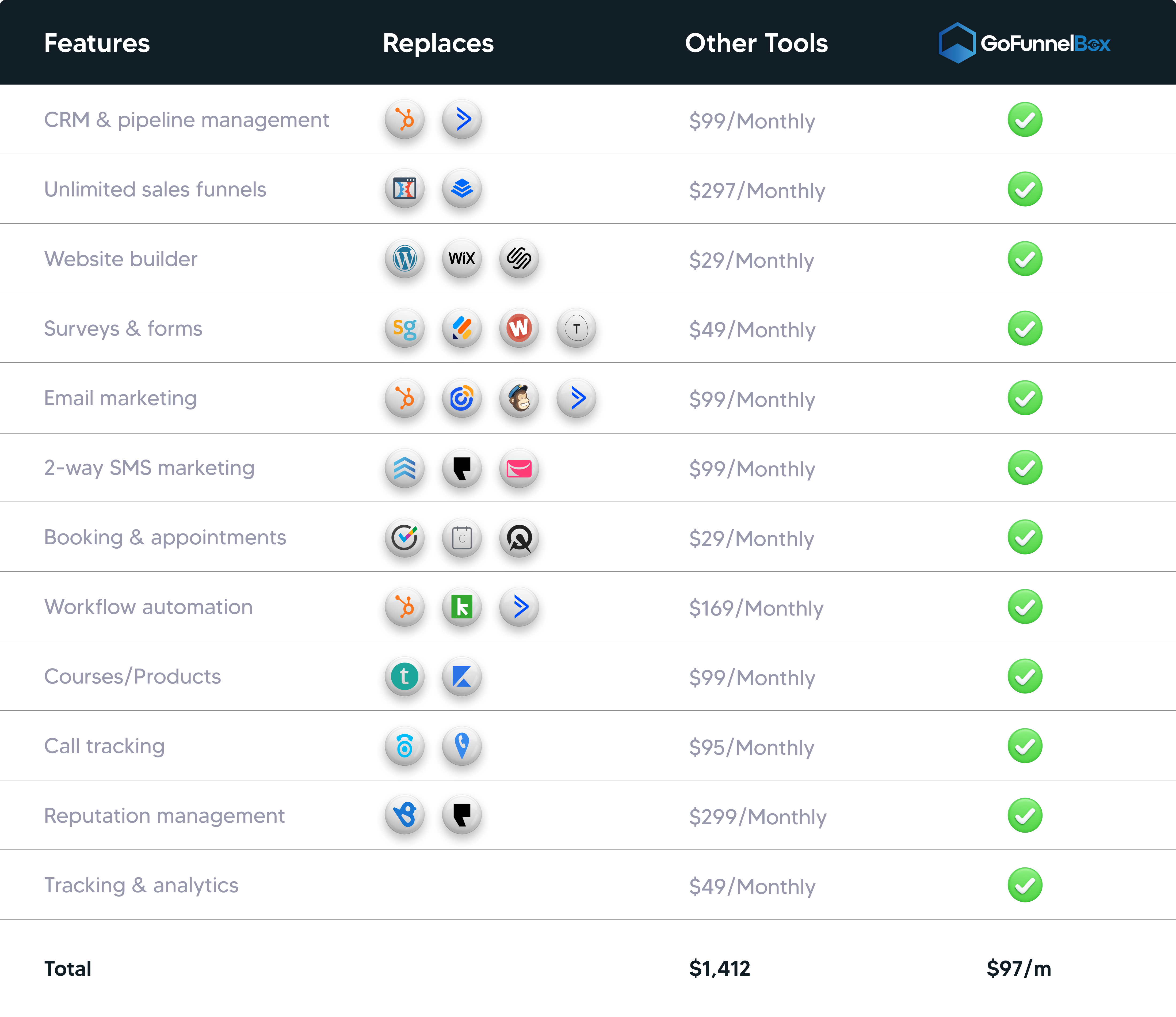Click the Typeform T icon
Screen dimensions: 1176x1017
[577, 328]
